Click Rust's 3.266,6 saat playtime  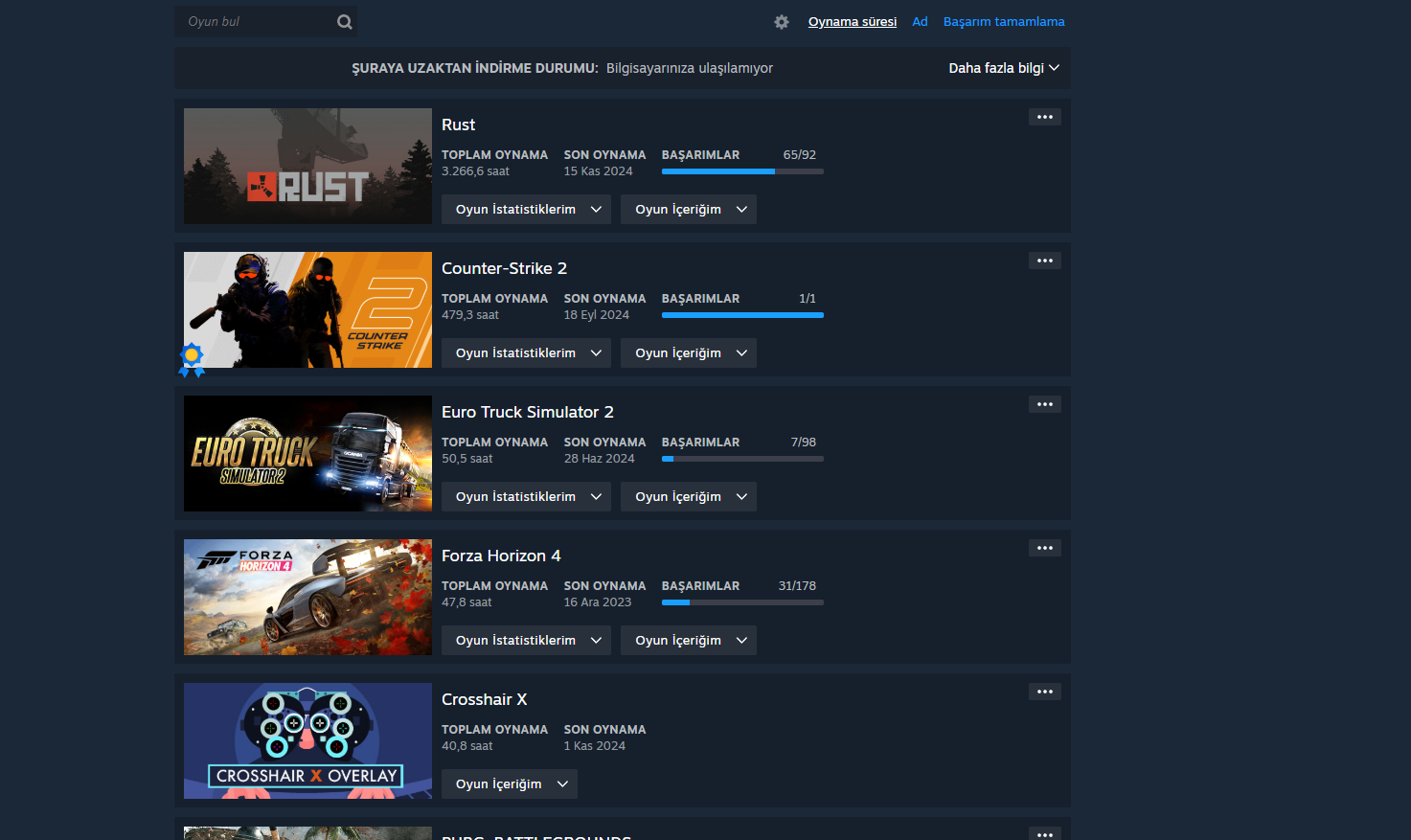click(x=475, y=171)
